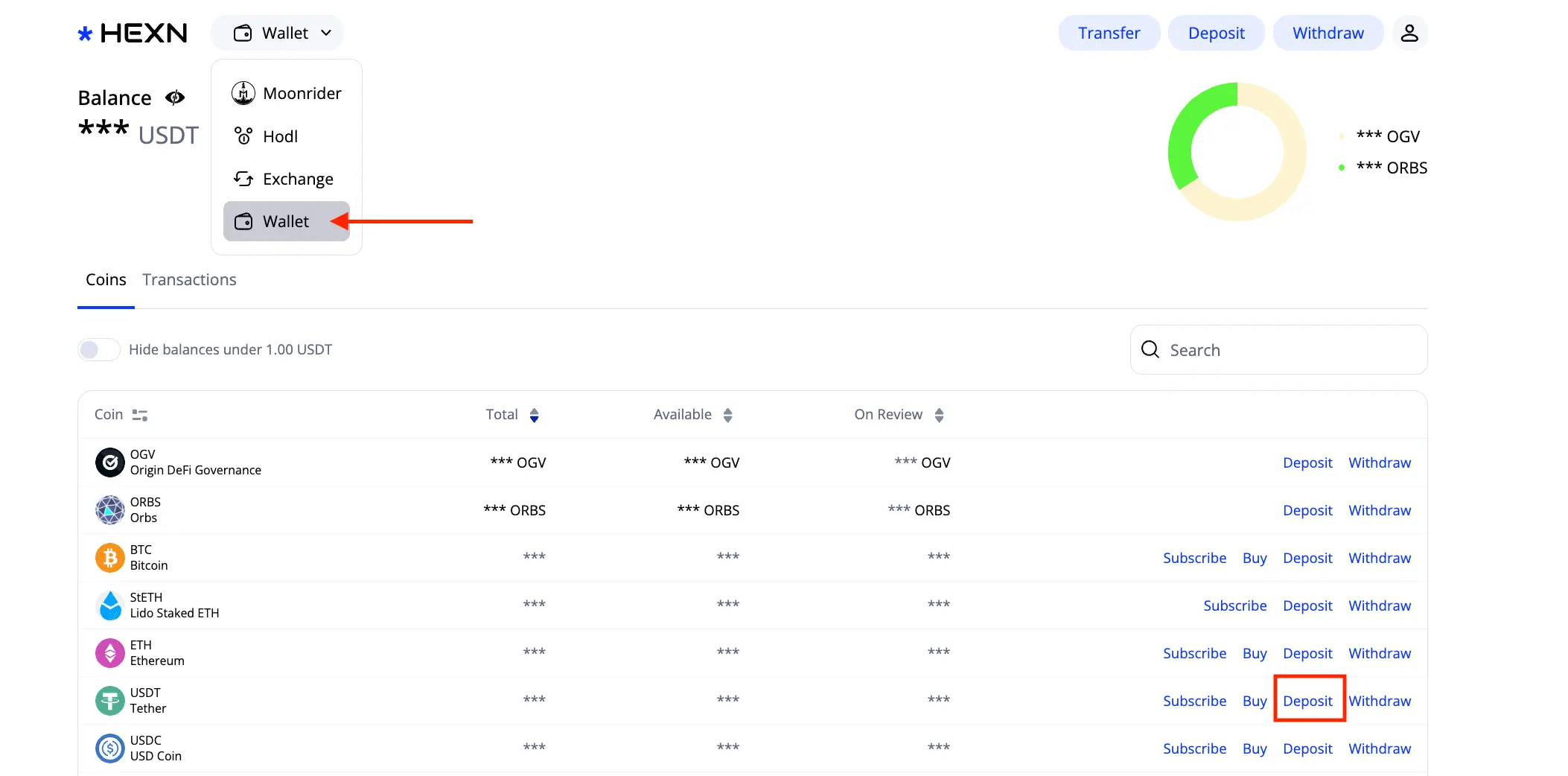Click Subscribe for Bitcoin
Image resolution: width=1568 pixels, height=776 pixels.
1194,558
